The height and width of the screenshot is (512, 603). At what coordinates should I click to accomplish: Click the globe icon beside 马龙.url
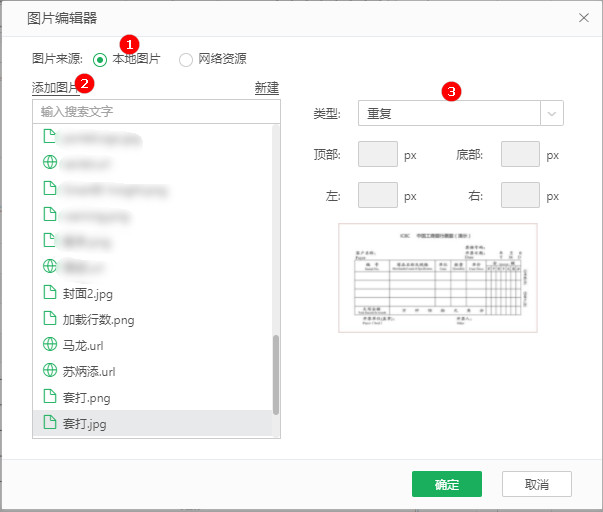click(x=50, y=344)
